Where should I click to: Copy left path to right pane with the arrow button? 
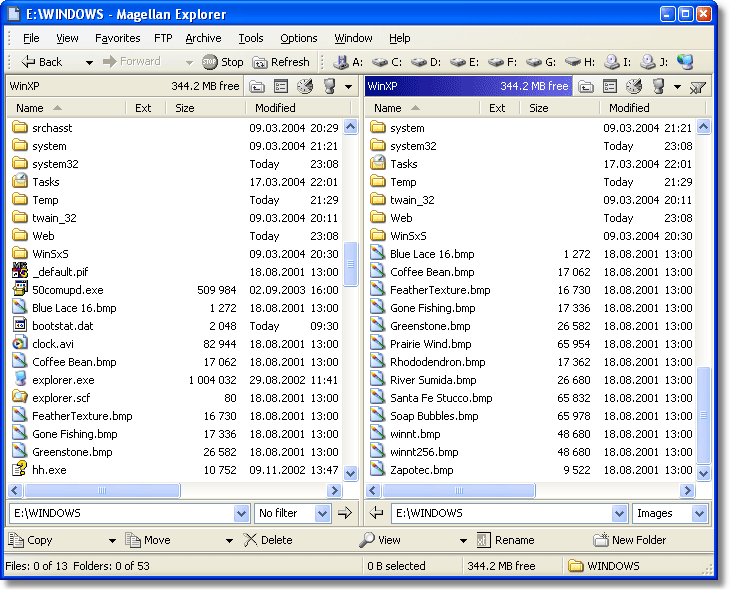click(x=345, y=513)
